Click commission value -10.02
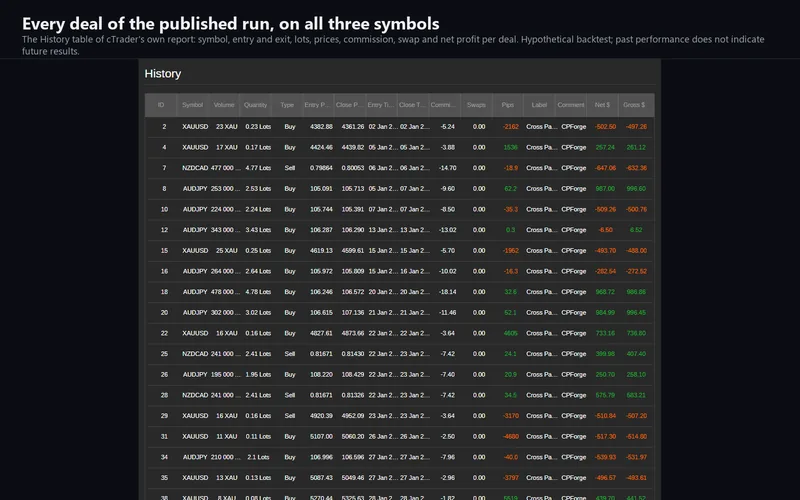 [447, 271]
